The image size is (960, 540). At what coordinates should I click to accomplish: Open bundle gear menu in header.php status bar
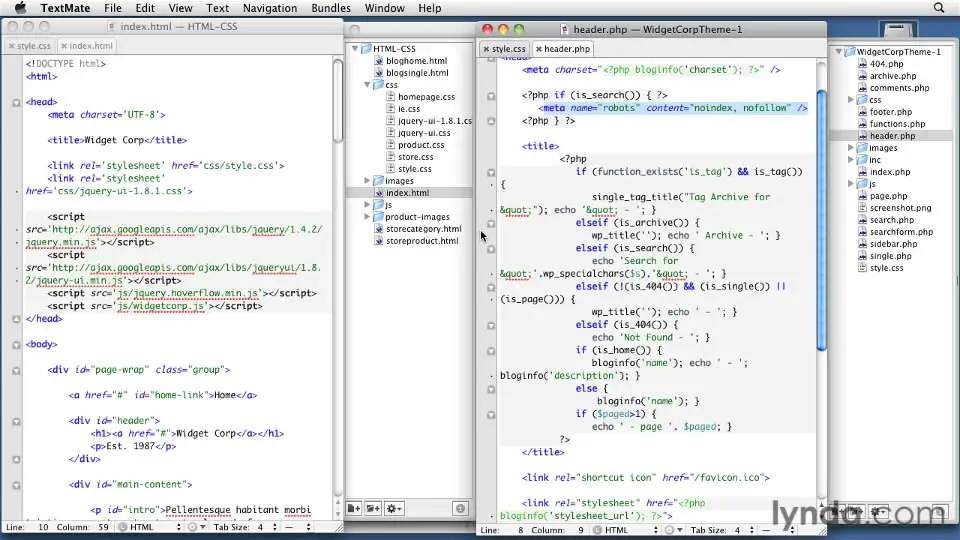point(673,530)
